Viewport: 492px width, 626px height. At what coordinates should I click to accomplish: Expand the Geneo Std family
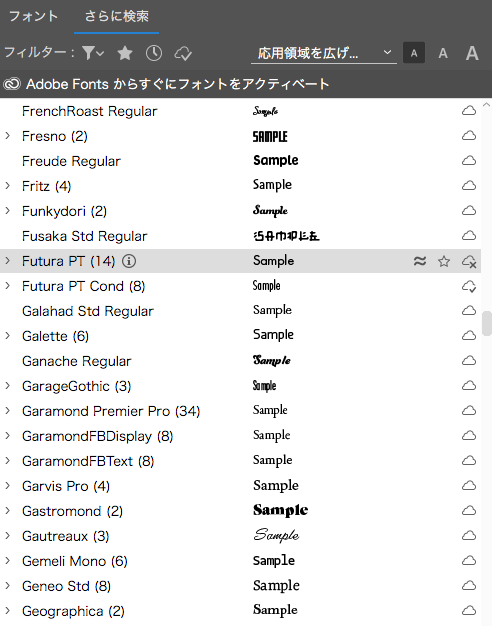[8, 586]
